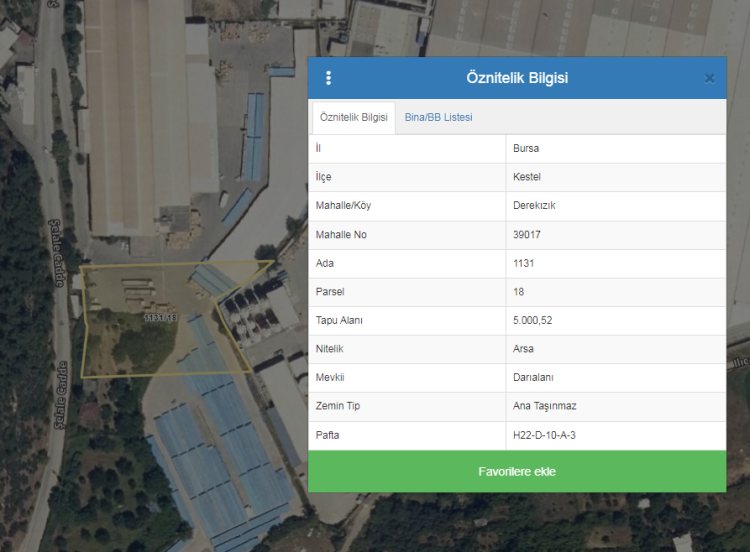This screenshot has height=552, width=750.
Task: Open the three-dot menu in dialog header
Action: pyautogui.click(x=328, y=78)
